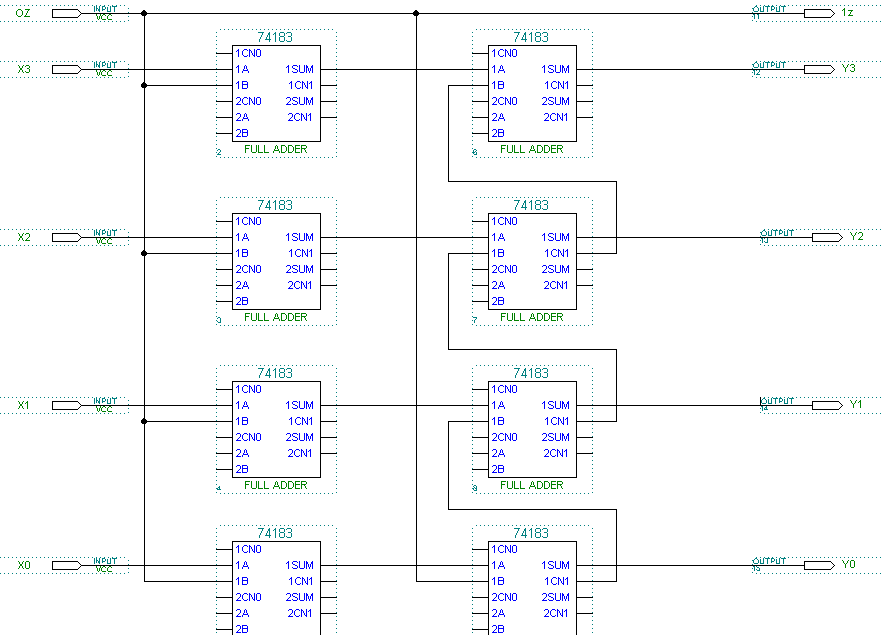Select the X2 input pin symbol
The height and width of the screenshot is (635, 881).
[x=67, y=237]
